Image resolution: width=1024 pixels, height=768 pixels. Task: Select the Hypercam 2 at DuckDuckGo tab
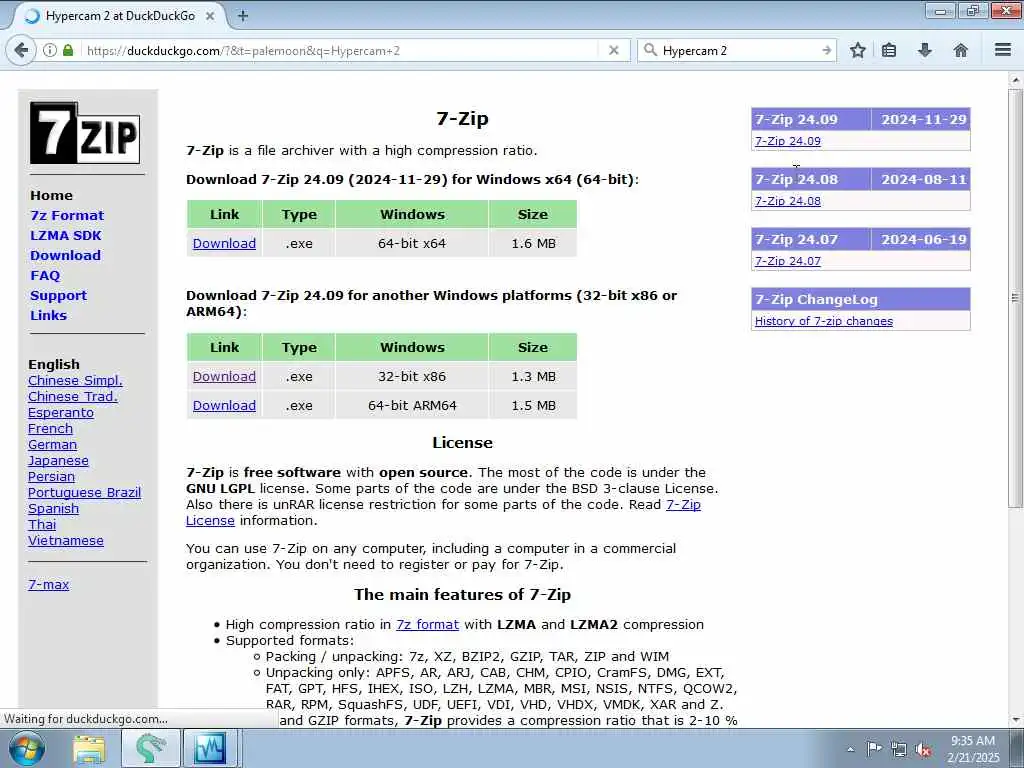click(119, 16)
